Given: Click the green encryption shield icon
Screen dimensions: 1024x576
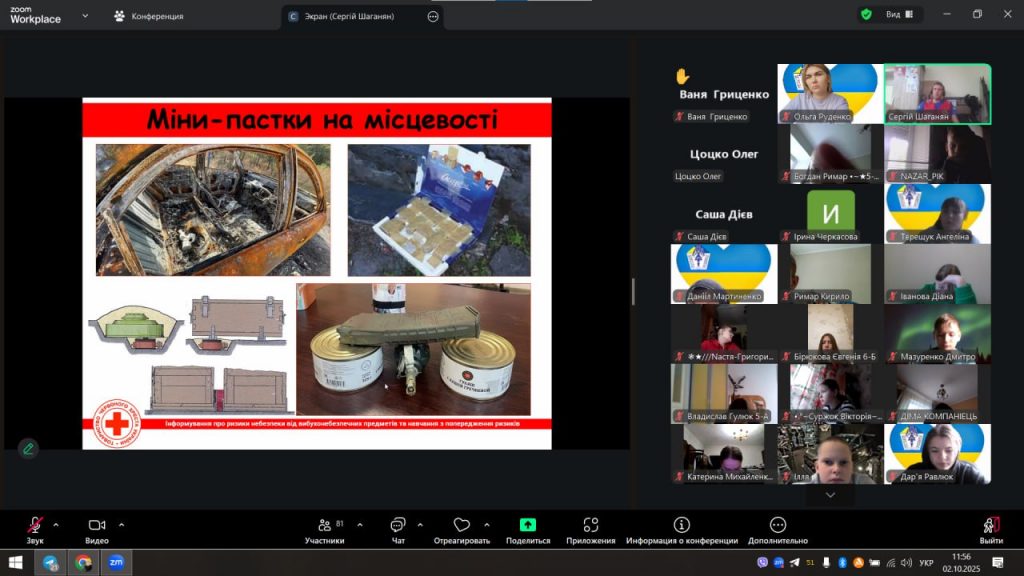Looking at the screenshot, I should (866, 15).
